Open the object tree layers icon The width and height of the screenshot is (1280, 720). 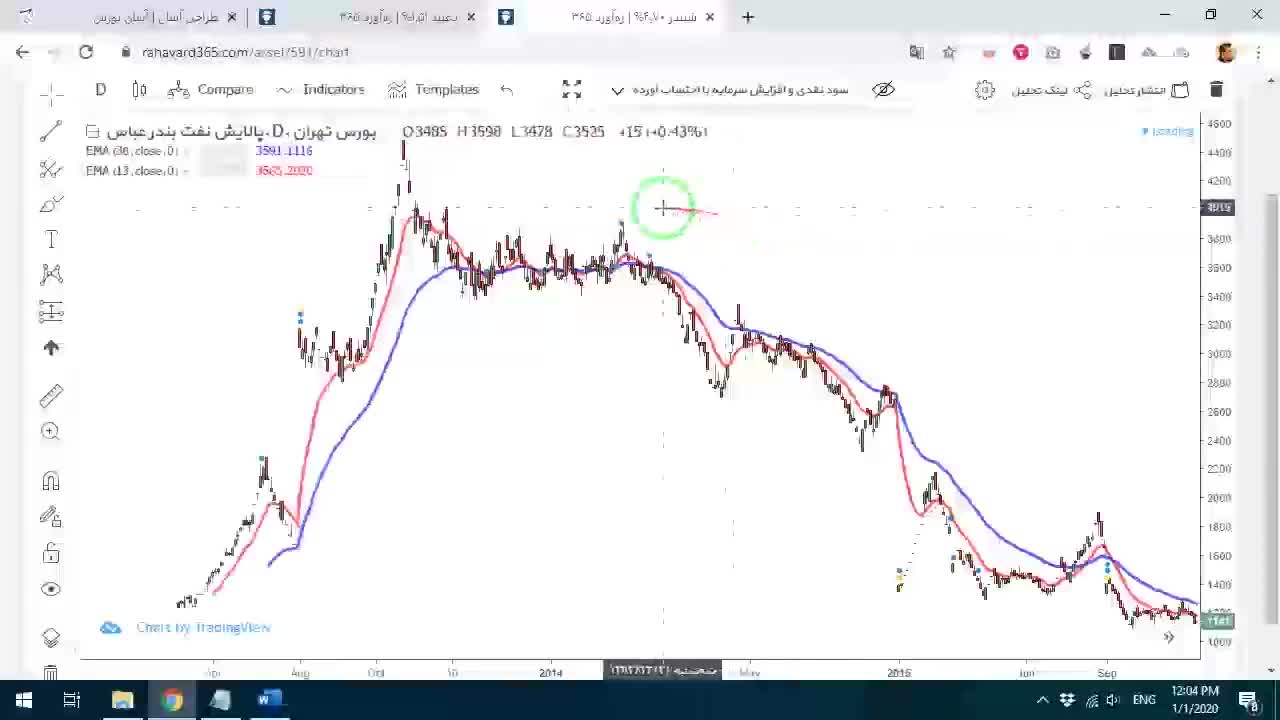click(x=51, y=637)
